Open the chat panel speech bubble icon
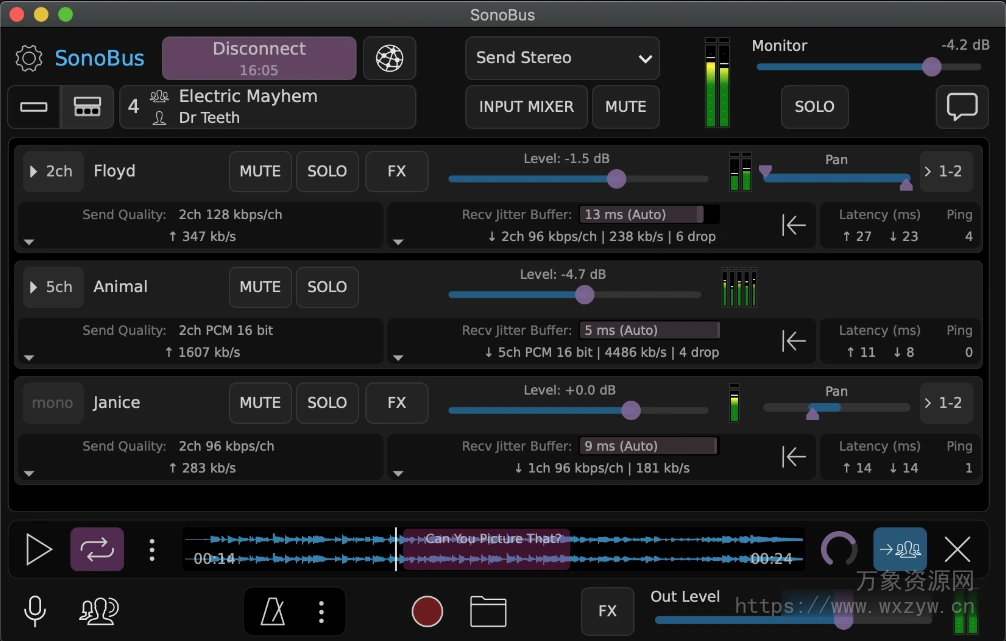The height and width of the screenshot is (641, 1006). [961, 107]
